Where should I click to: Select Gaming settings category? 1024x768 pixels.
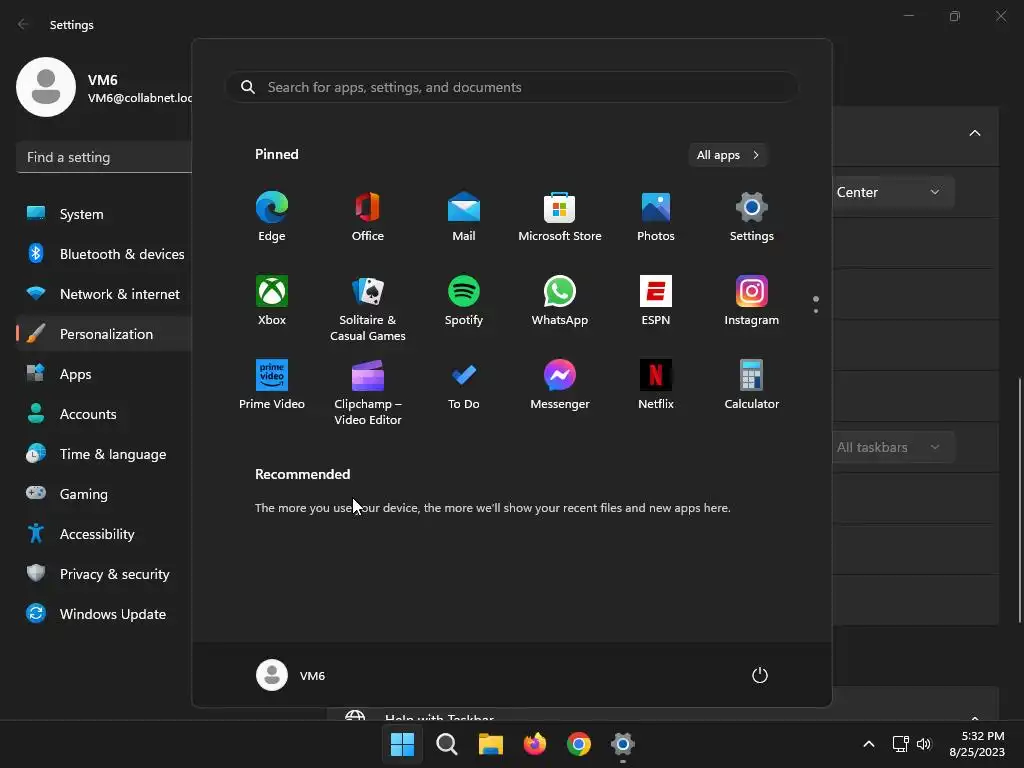tap(104, 494)
